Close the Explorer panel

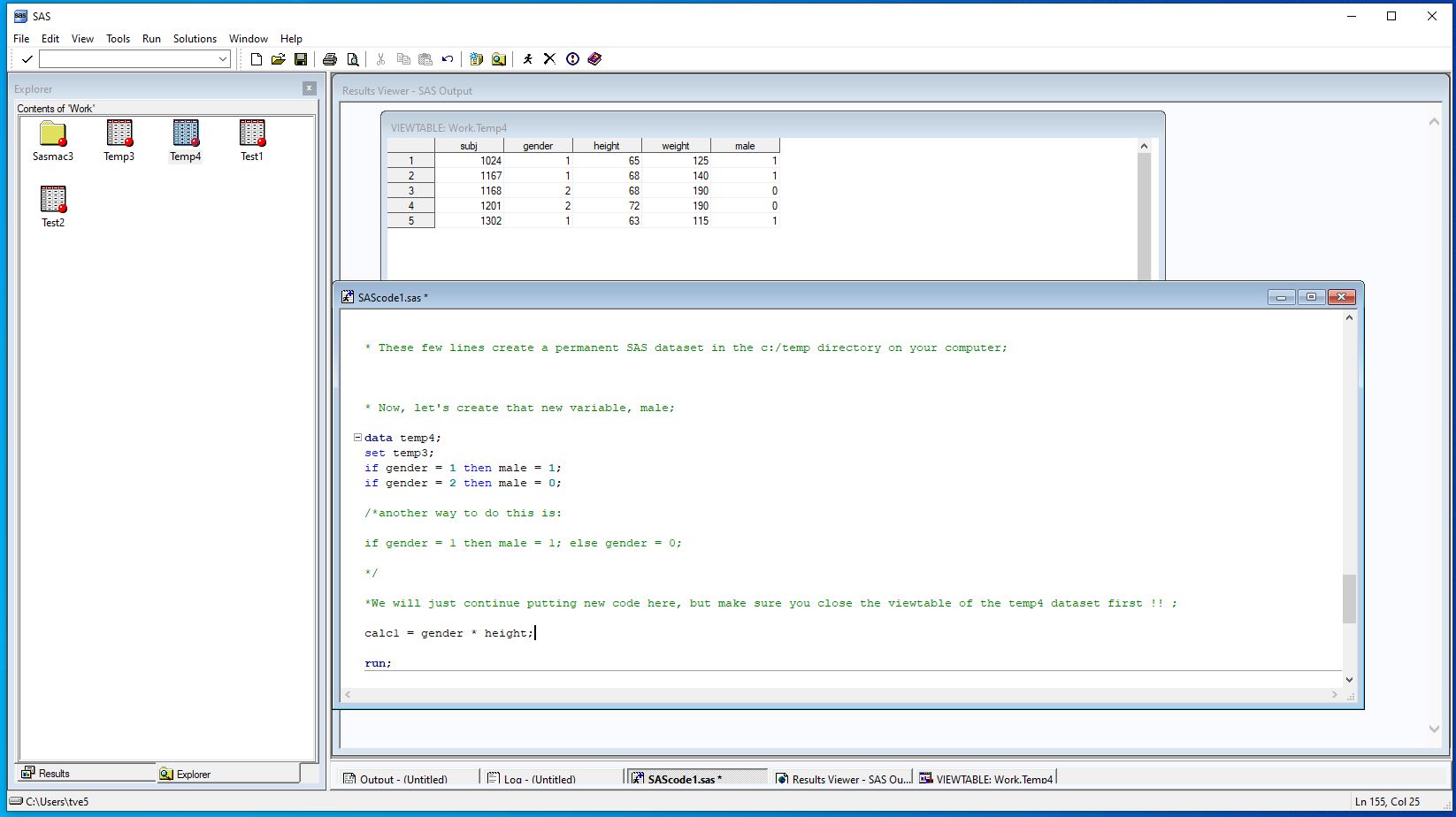click(x=310, y=88)
